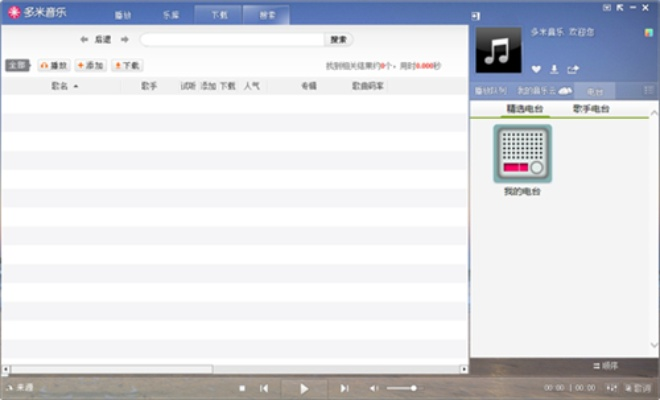Skip to the previous track

pos(264,388)
